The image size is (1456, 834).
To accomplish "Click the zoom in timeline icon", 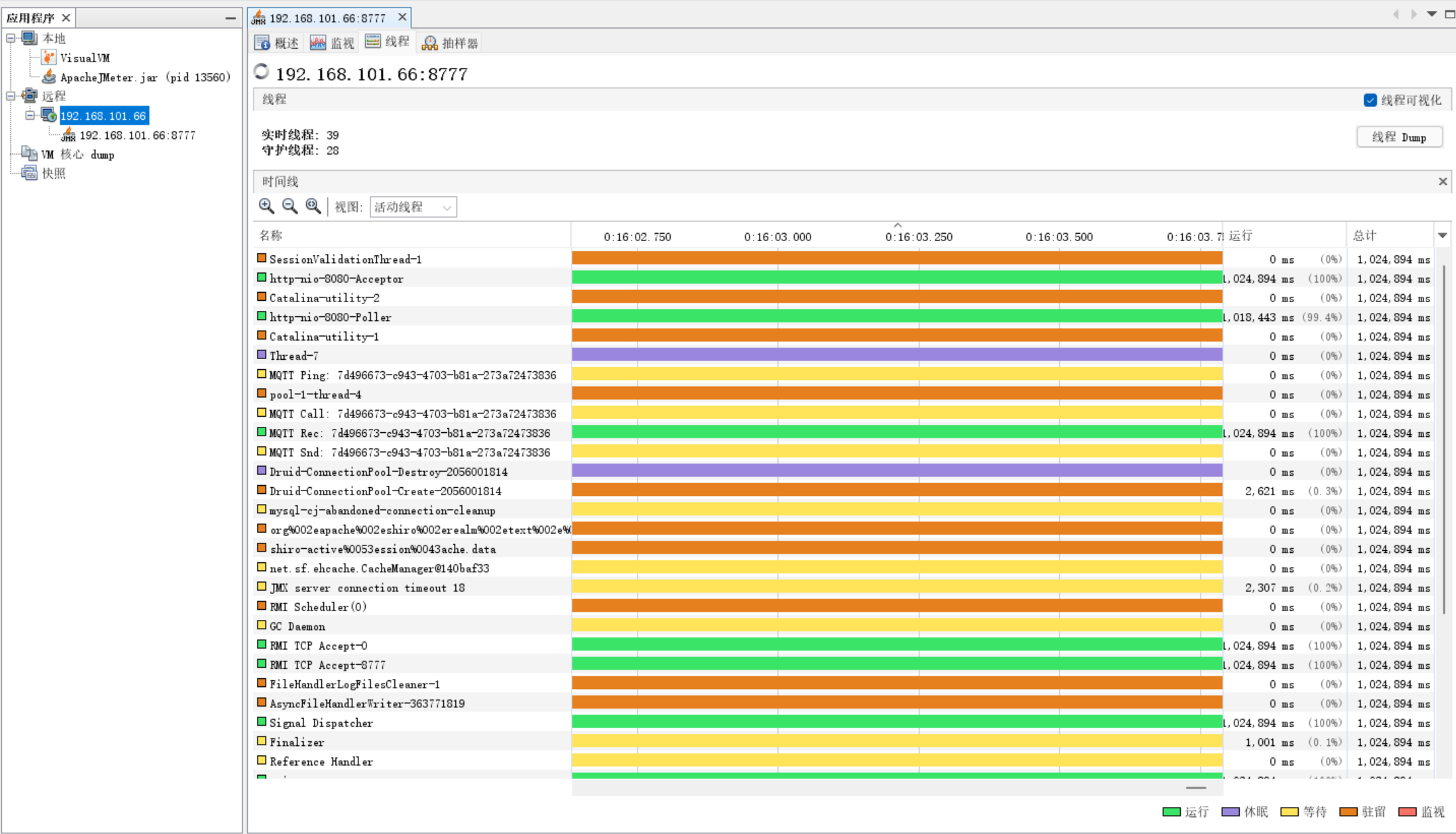I will click(266, 206).
